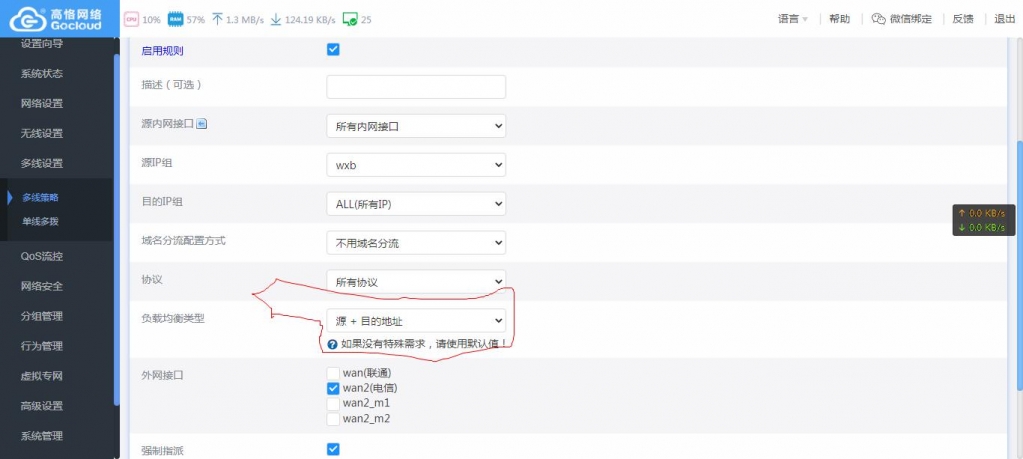Click the question mark help icon under 负载均衡类型

[x=333, y=344]
